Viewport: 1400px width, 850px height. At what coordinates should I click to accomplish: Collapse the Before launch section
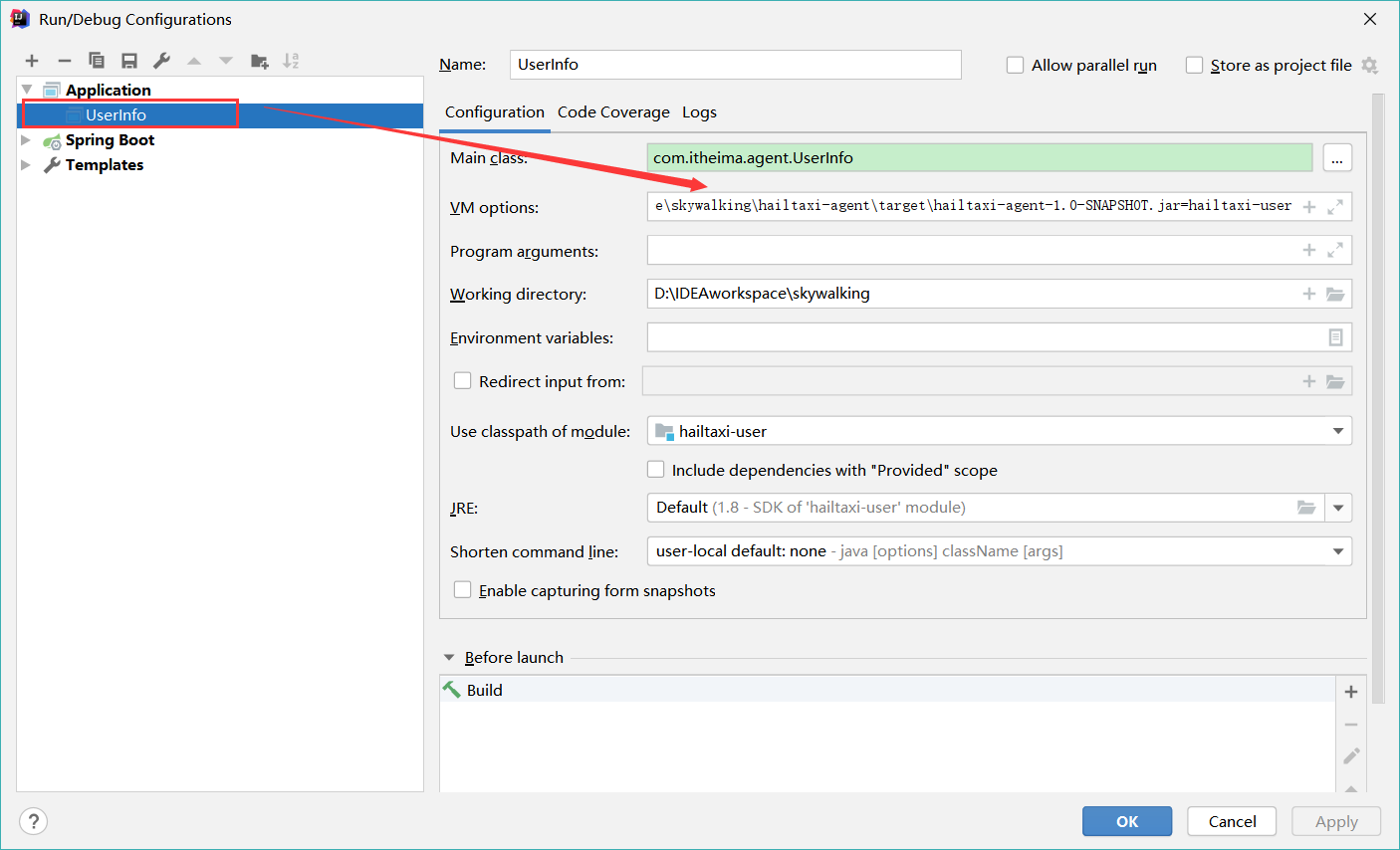click(x=449, y=658)
